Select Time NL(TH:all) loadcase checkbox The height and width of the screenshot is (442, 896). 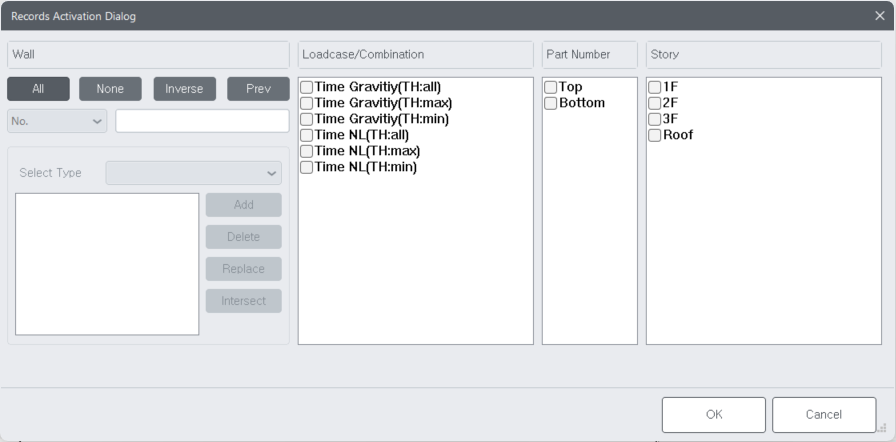pos(307,135)
